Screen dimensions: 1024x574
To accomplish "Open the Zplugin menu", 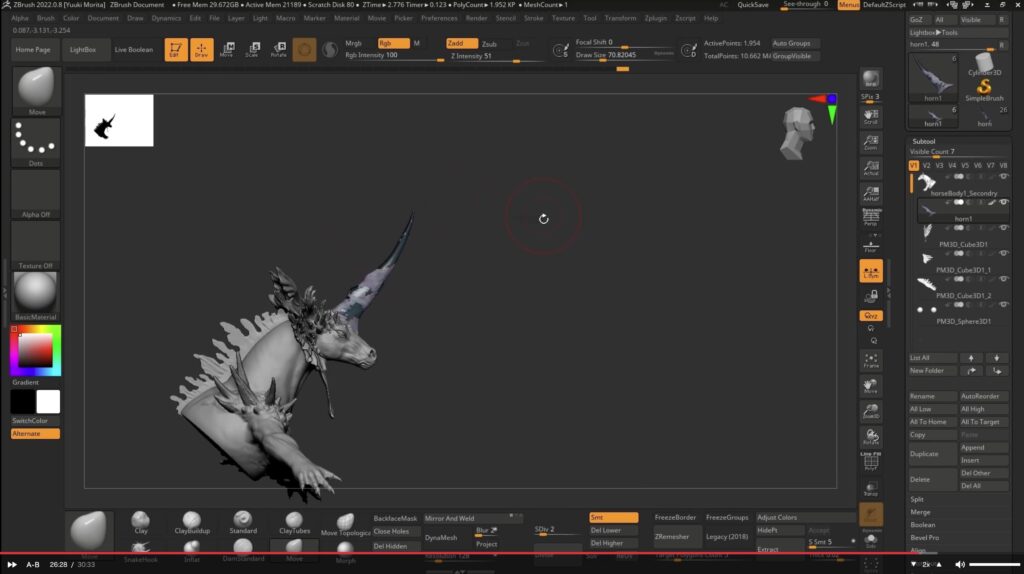I will point(656,18).
